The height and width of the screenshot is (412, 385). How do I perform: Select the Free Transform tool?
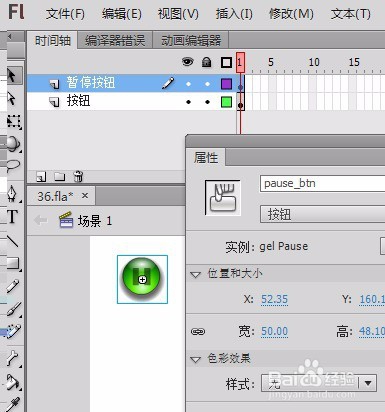(14, 121)
